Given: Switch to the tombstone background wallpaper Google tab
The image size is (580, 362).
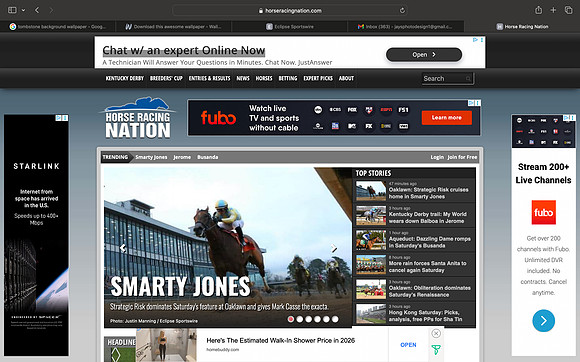Looking at the screenshot, I should click(58, 27).
